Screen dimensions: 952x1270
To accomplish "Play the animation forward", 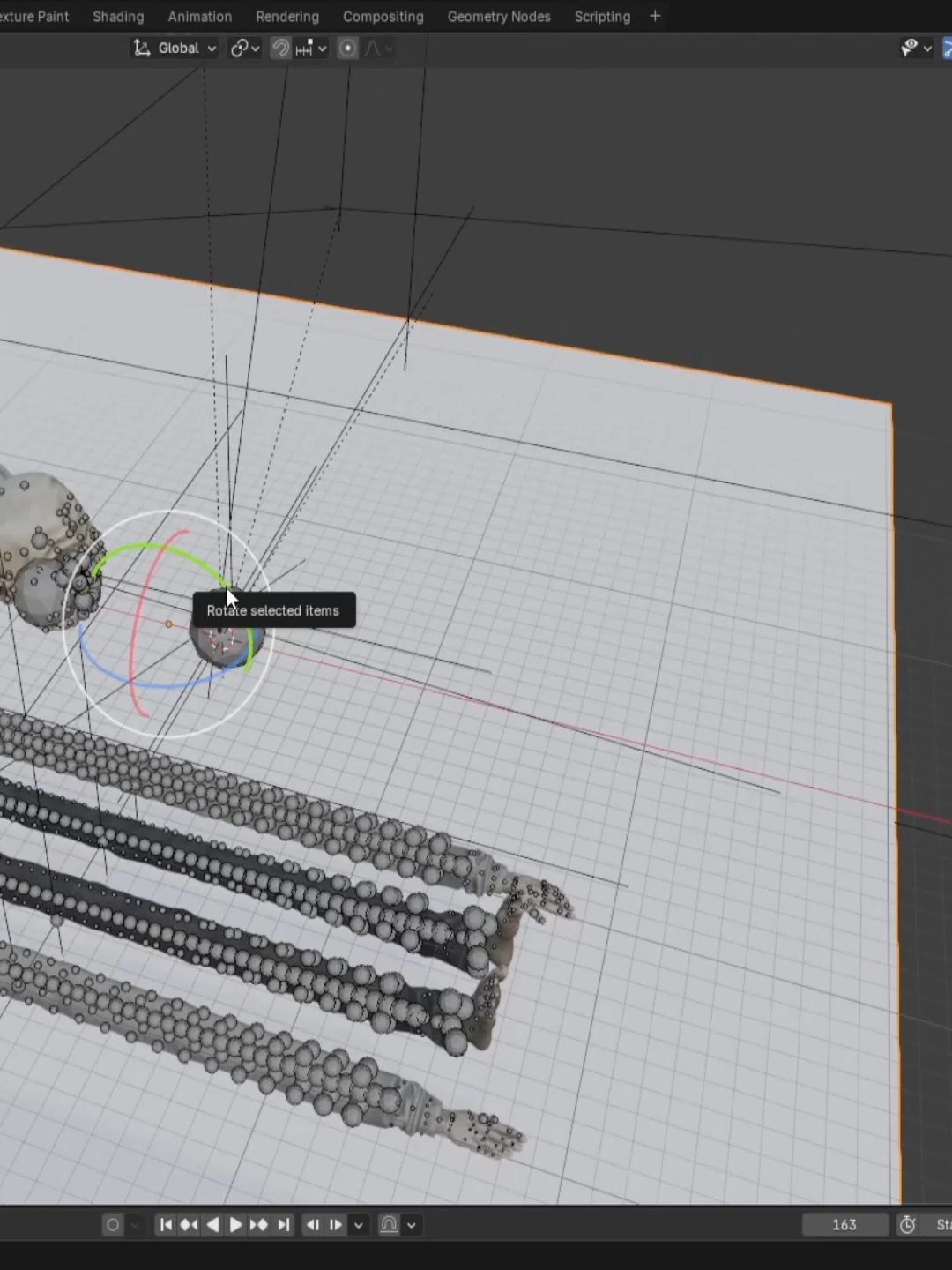I will point(235,1224).
